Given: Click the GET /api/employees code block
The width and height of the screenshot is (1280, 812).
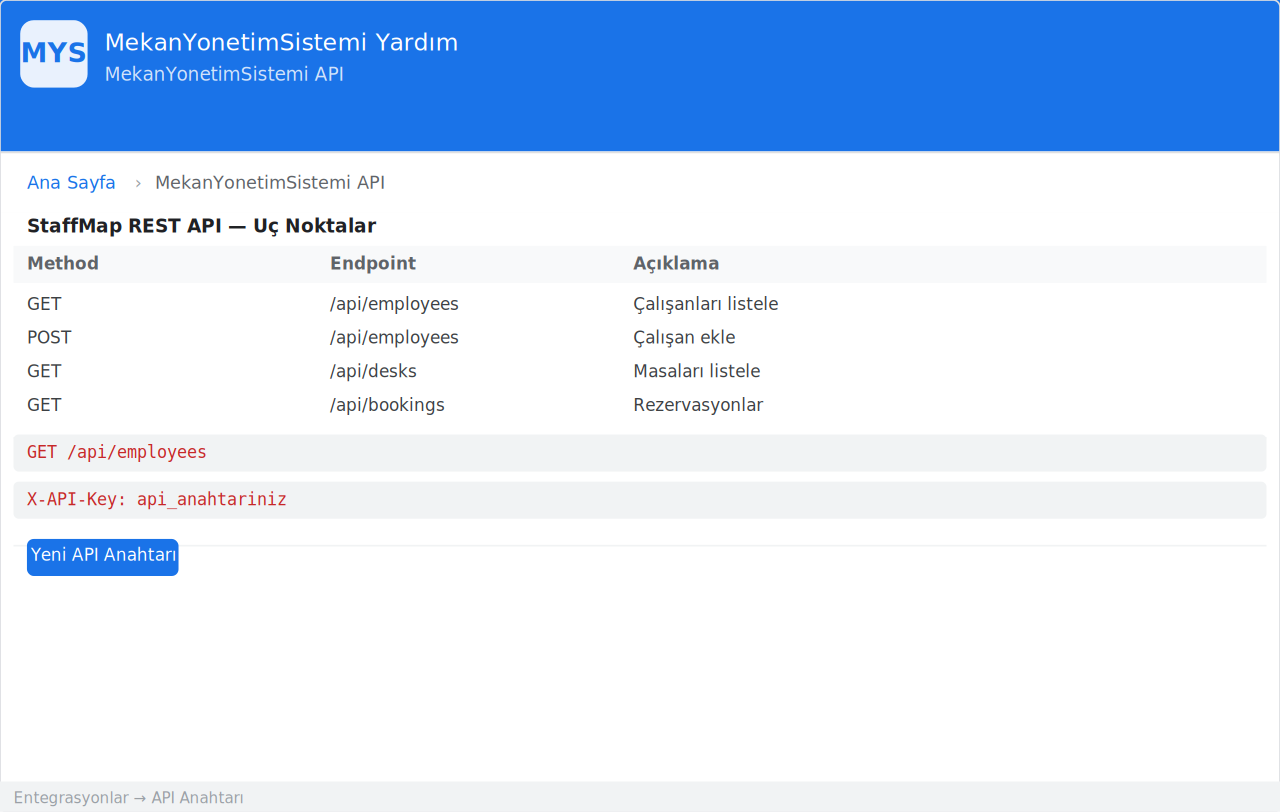Looking at the screenshot, I should pos(640,453).
